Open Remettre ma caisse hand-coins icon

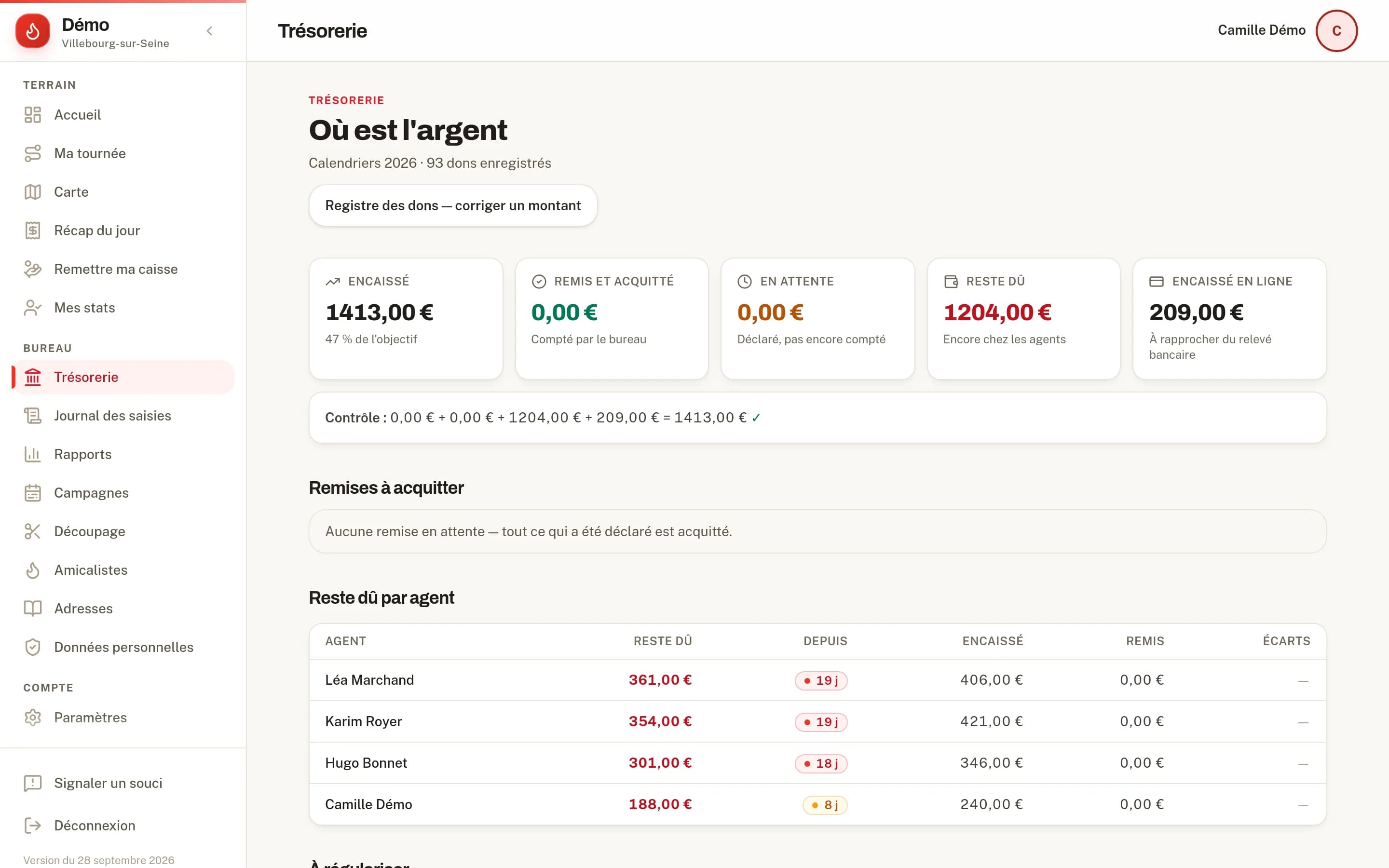pos(33,269)
